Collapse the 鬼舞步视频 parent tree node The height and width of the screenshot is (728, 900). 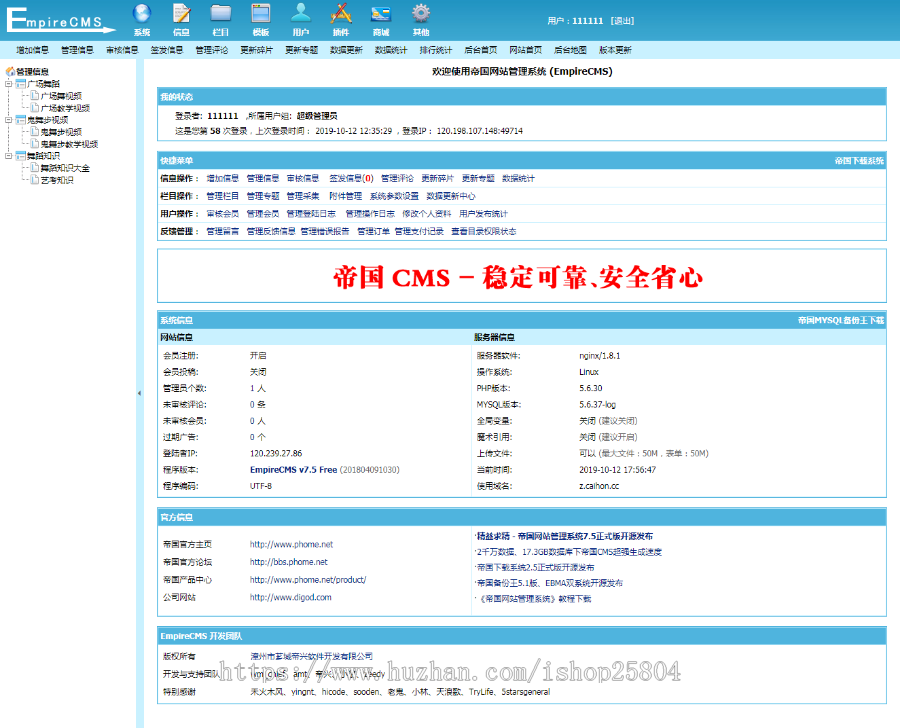tap(8, 120)
